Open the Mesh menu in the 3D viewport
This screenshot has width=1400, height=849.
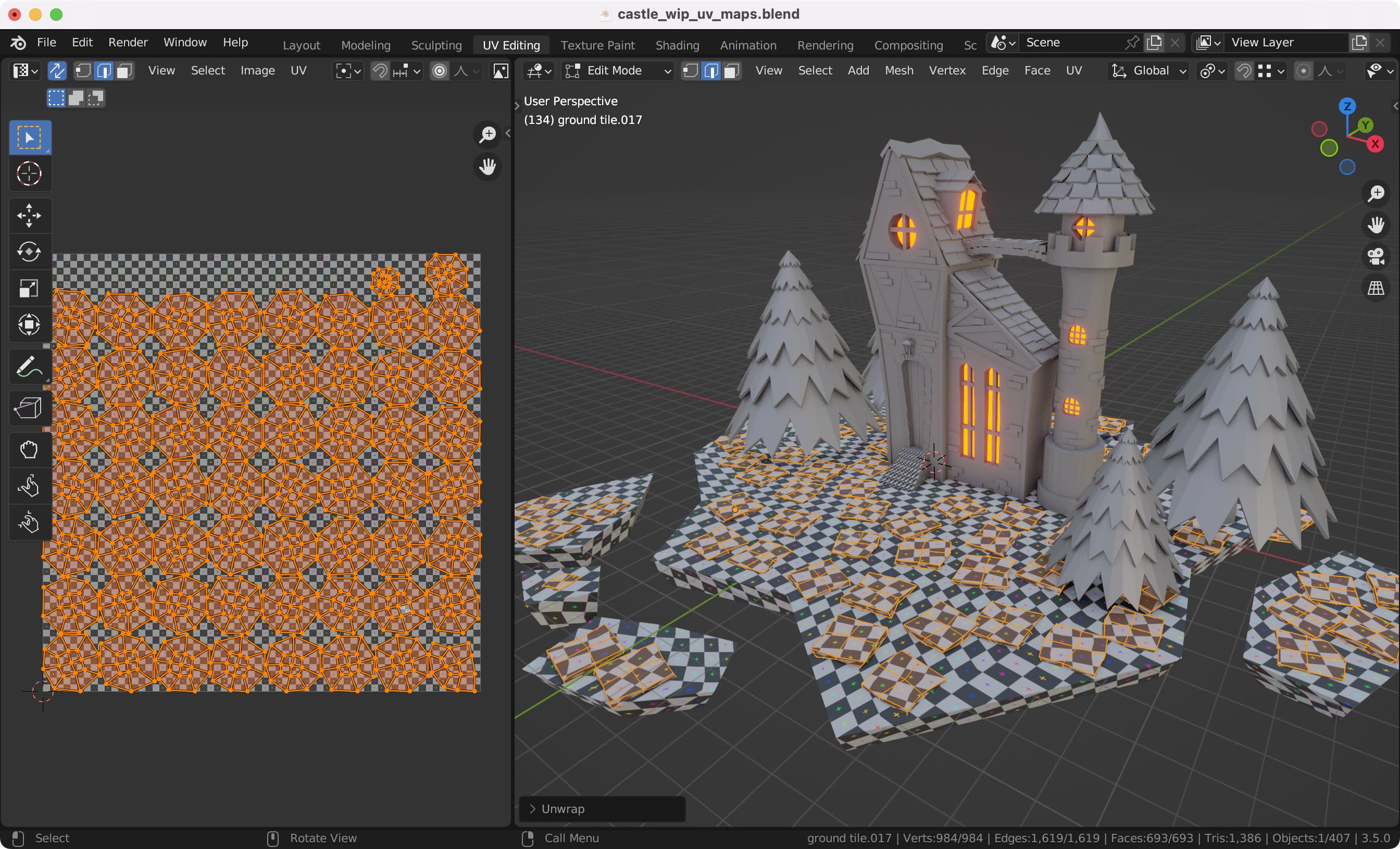(898, 70)
